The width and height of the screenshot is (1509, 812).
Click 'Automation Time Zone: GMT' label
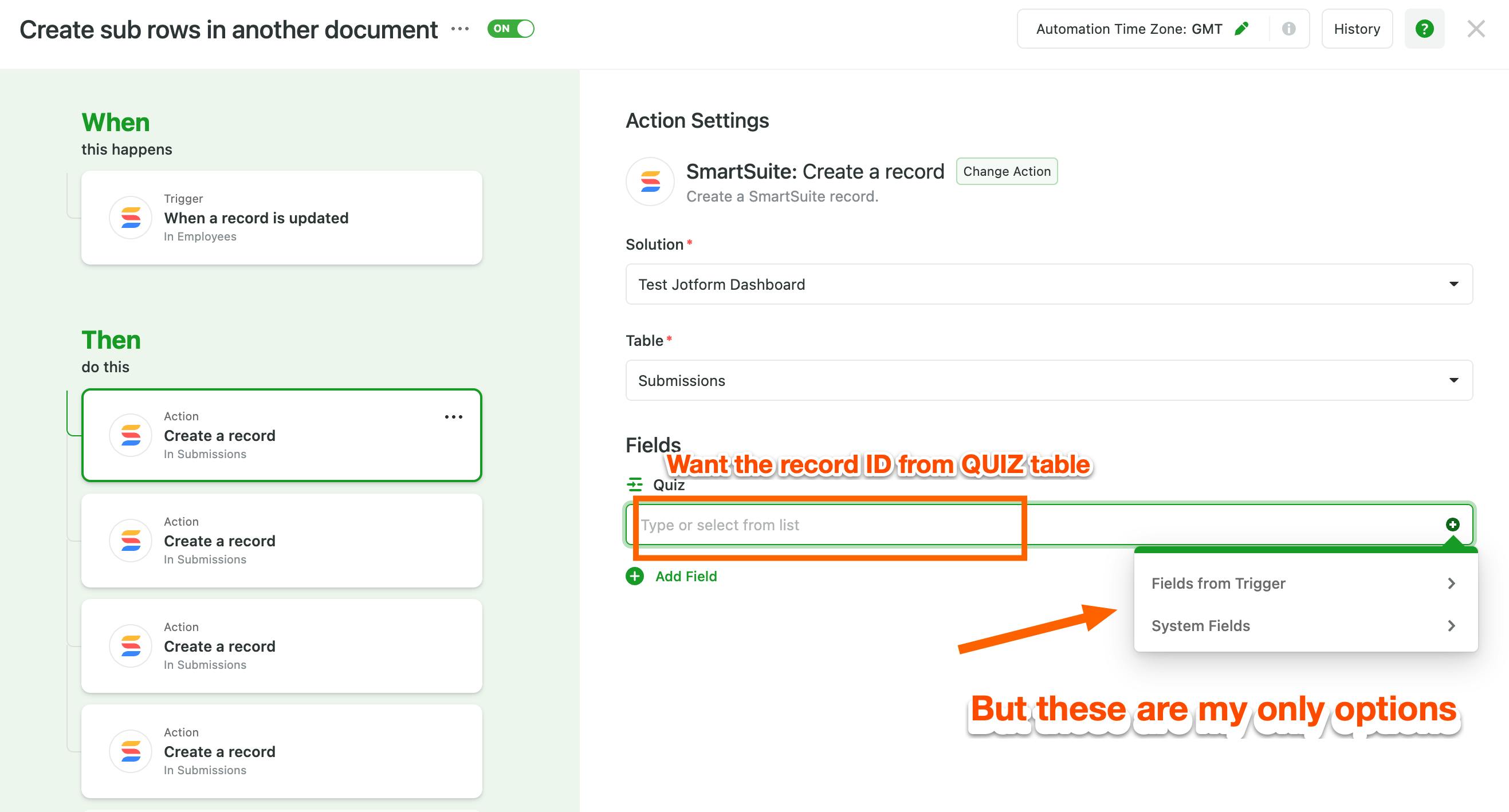pos(1129,29)
